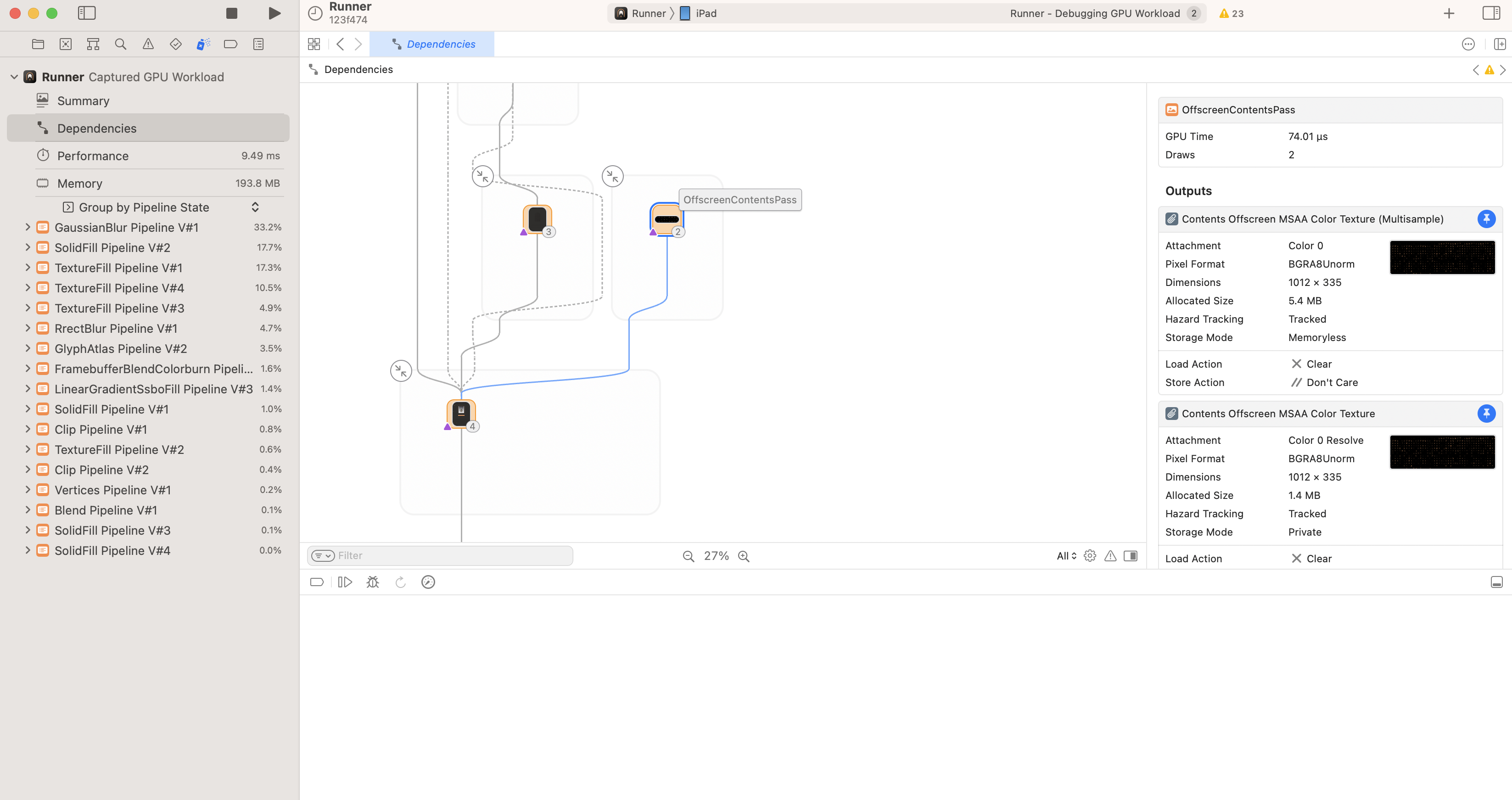1512x800 pixels.
Task: Open the debug navigator icon
Action: click(x=203, y=44)
